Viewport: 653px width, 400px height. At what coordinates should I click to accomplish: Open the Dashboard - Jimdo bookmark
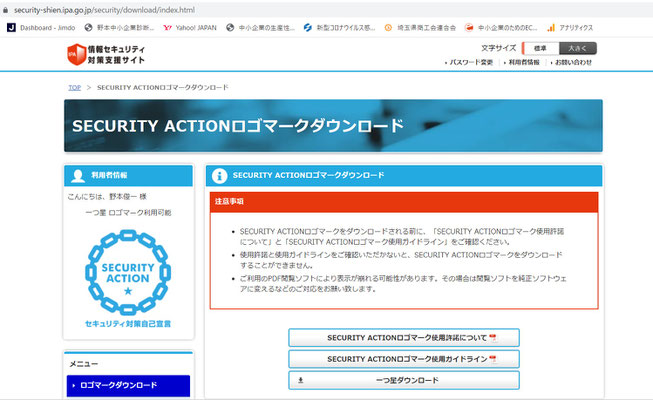pyautogui.click(x=41, y=28)
